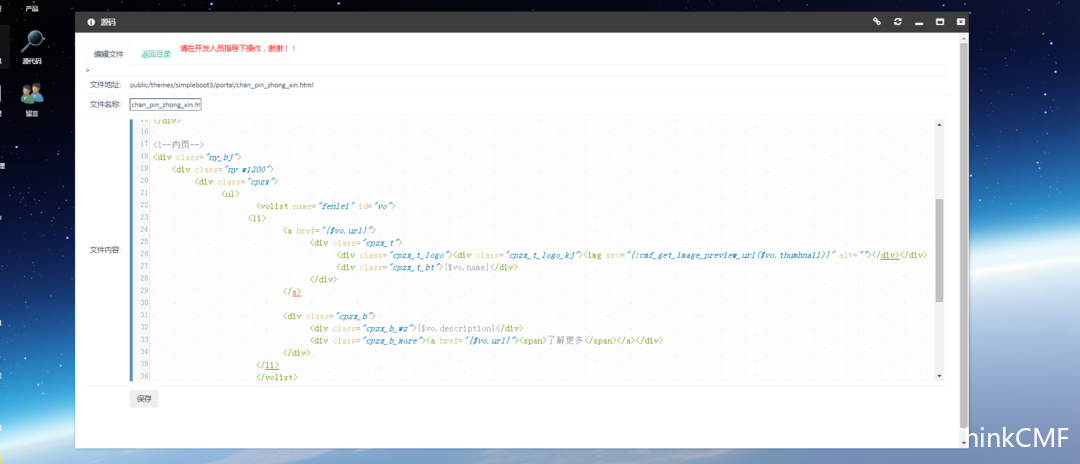Click the volist name fenlei line 22
The image size is (1080, 464).
[x=325, y=206]
